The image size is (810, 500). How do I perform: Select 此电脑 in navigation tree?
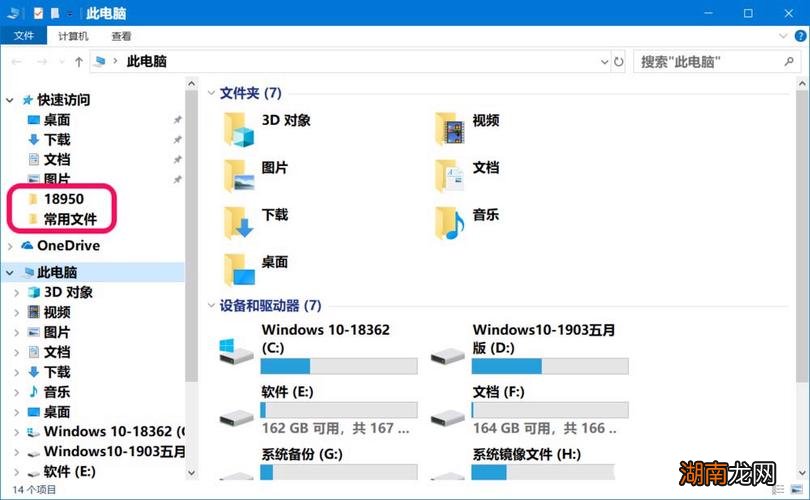pyautogui.click(x=51, y=272)
